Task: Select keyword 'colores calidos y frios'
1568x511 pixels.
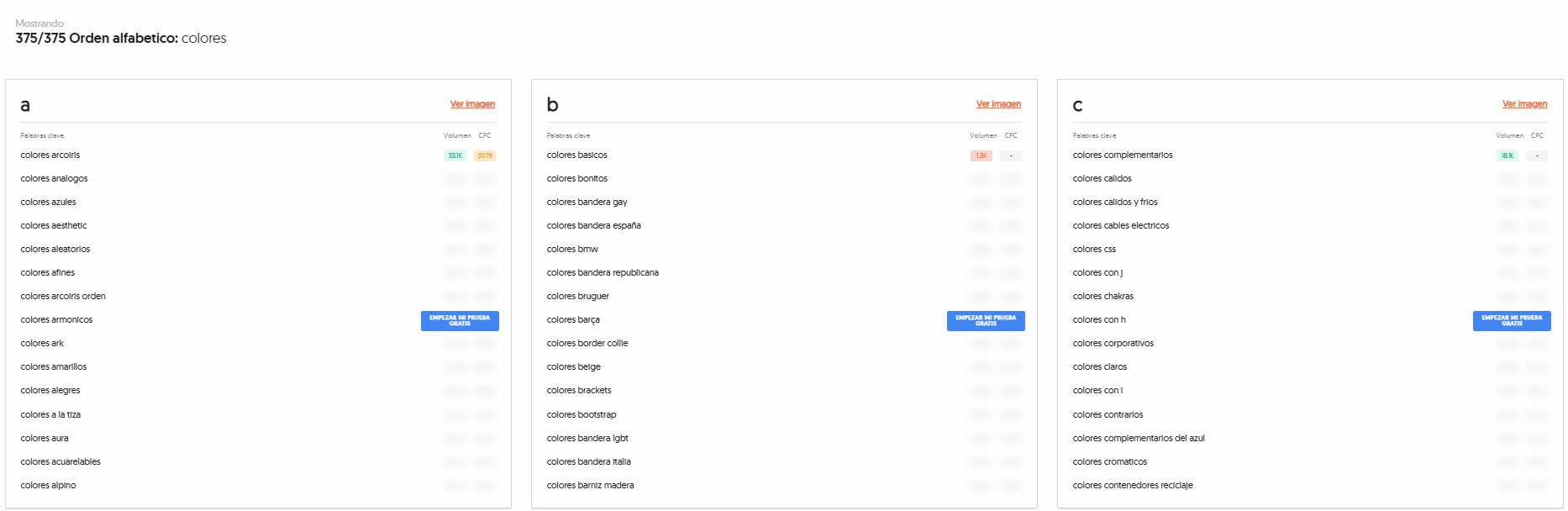Action: [1115, 203]
